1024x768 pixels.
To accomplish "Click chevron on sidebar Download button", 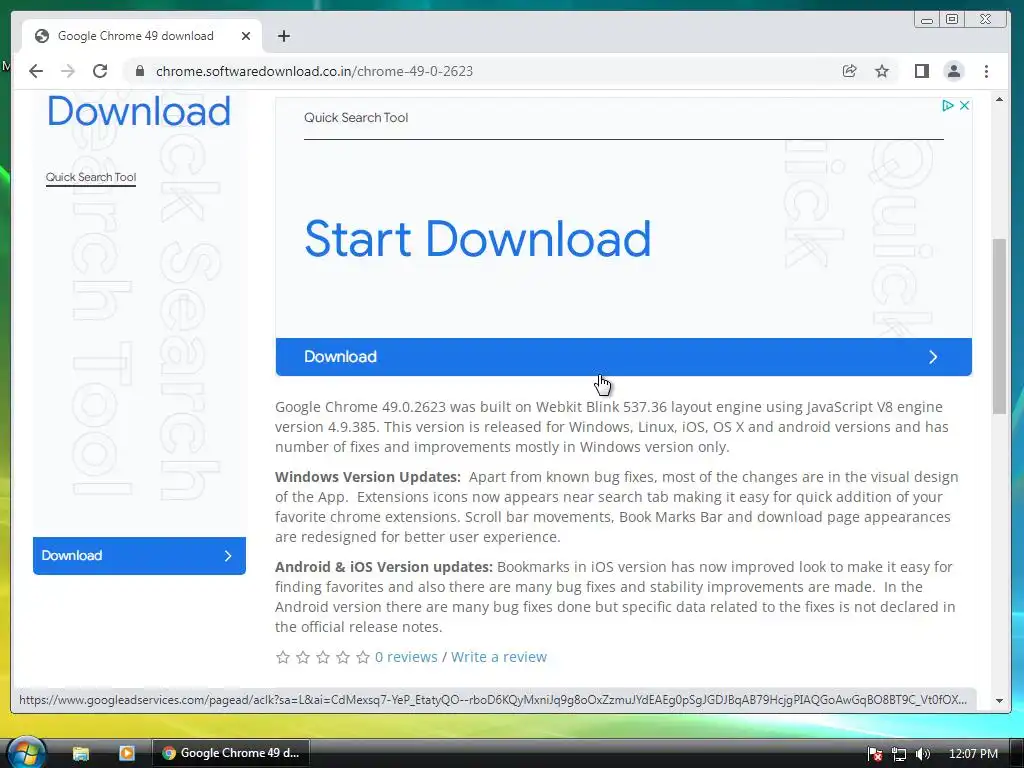I will point(228,556).
